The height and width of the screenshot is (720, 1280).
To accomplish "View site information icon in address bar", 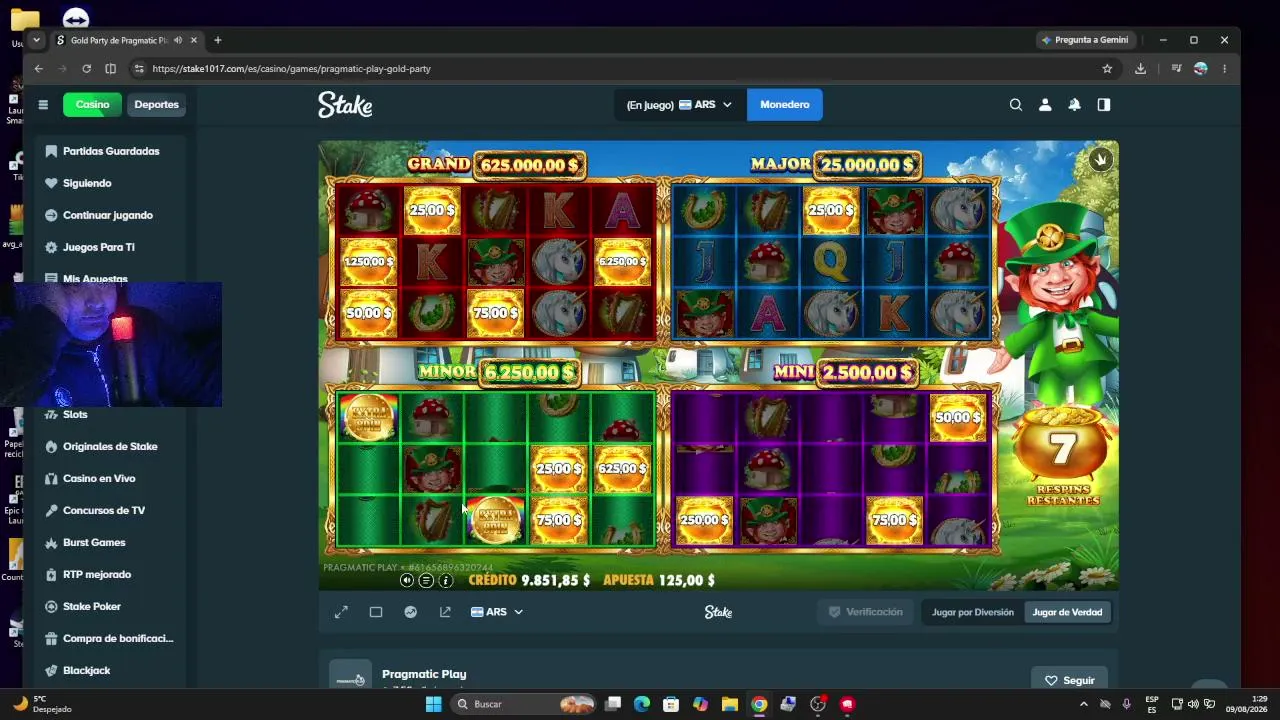I will tap(139, 69).
